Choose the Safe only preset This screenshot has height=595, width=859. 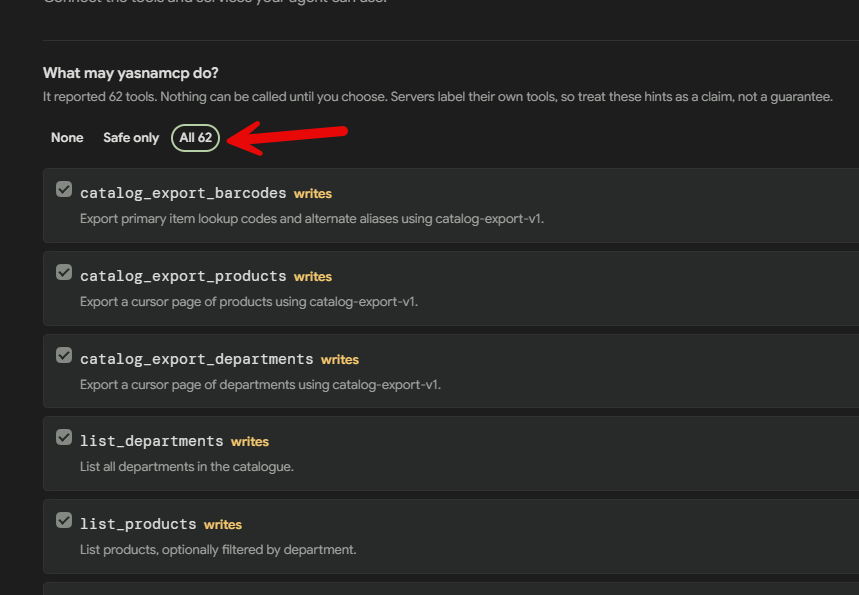pyautogui.click(x=131, y=138)
